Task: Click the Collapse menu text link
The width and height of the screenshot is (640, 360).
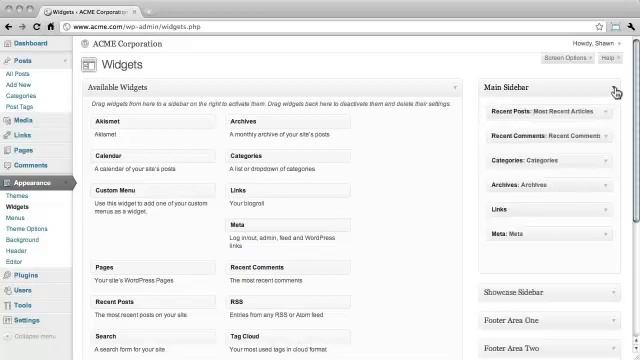Action: (35, 336)
